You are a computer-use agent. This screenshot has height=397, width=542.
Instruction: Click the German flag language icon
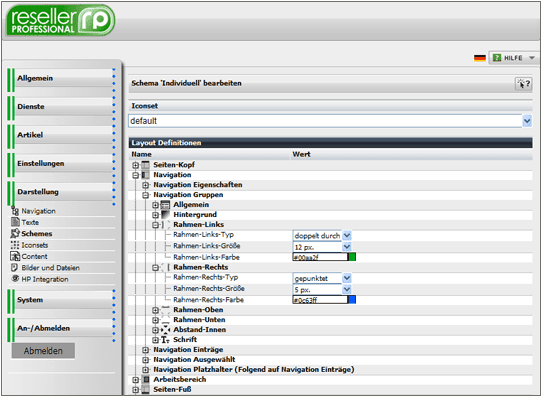(x=480, y=58)
